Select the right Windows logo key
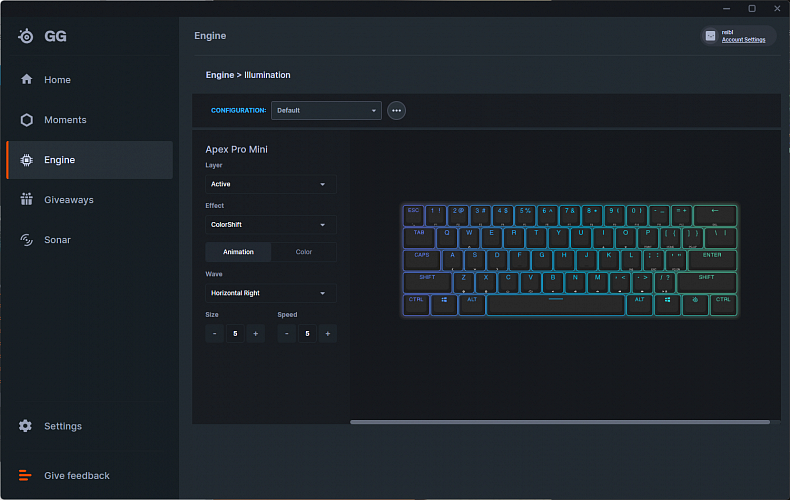The image size is (790, 500). 667,304
